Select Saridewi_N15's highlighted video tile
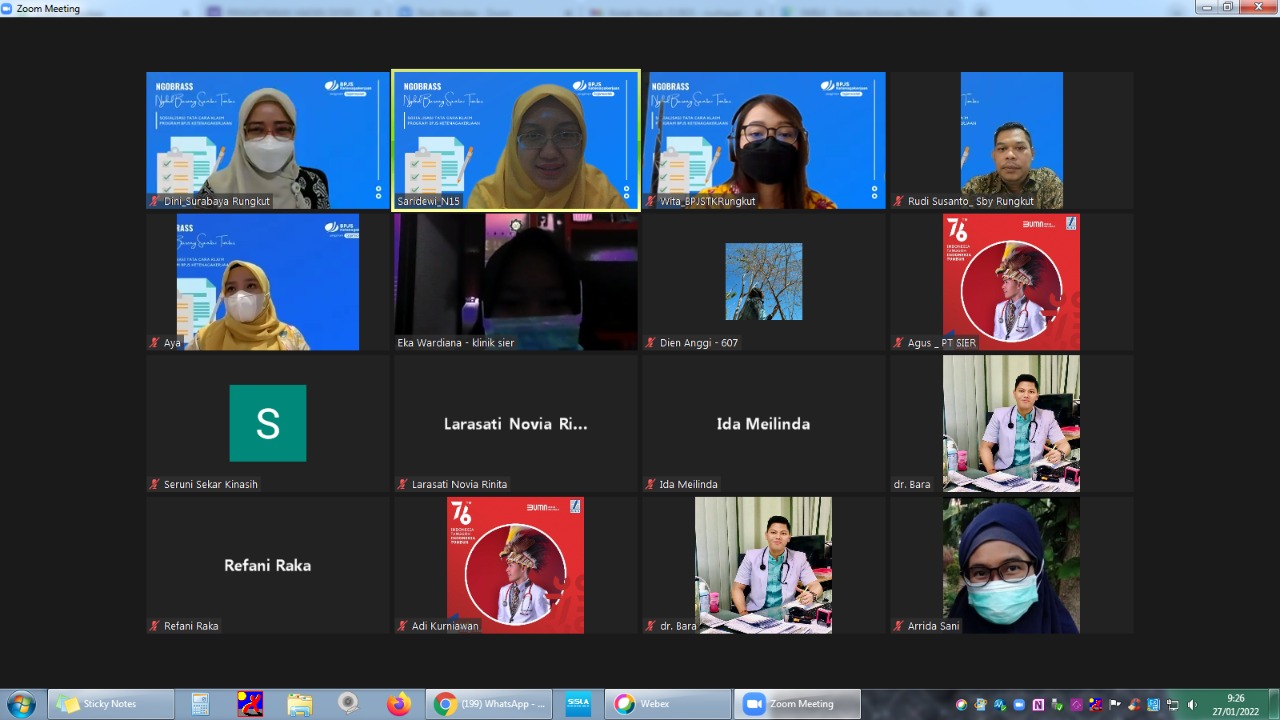This screenshot has width=1280, height=720. click(515, 140)
